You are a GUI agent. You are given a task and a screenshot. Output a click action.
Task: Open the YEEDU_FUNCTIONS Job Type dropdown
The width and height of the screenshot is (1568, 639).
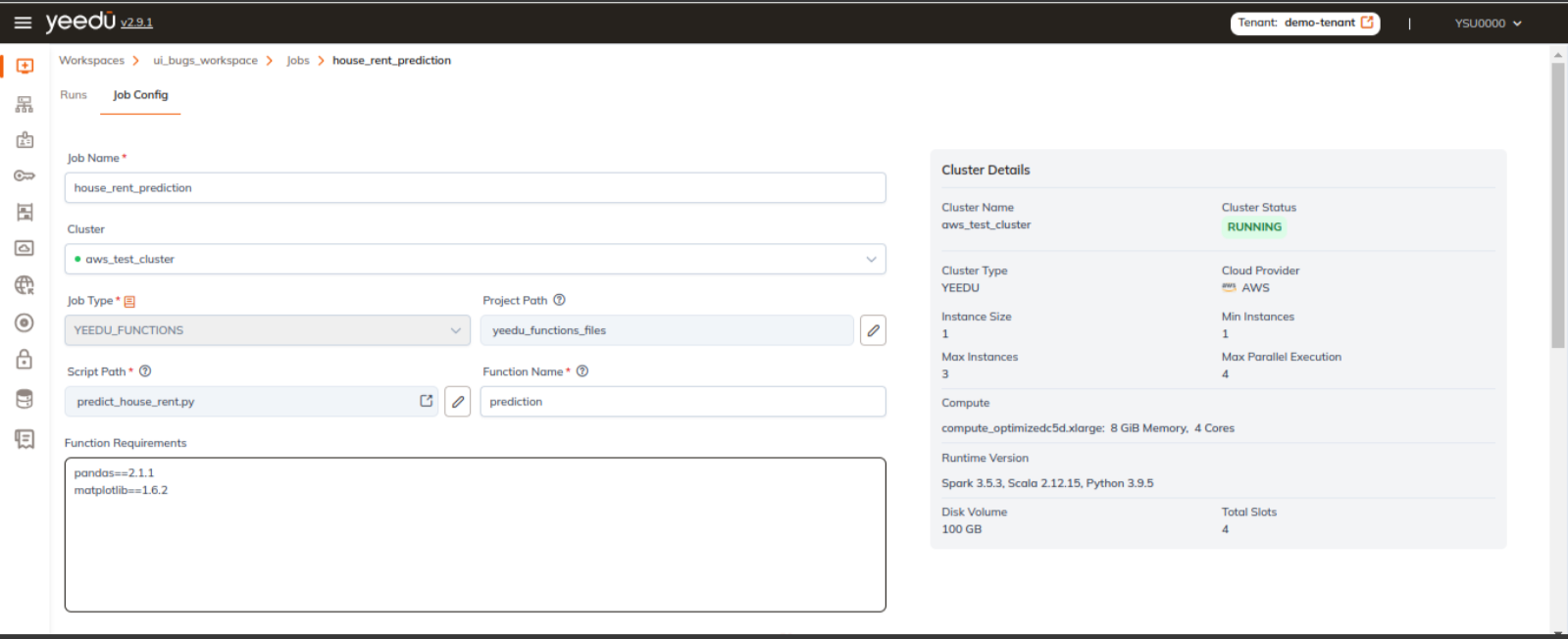267,330
